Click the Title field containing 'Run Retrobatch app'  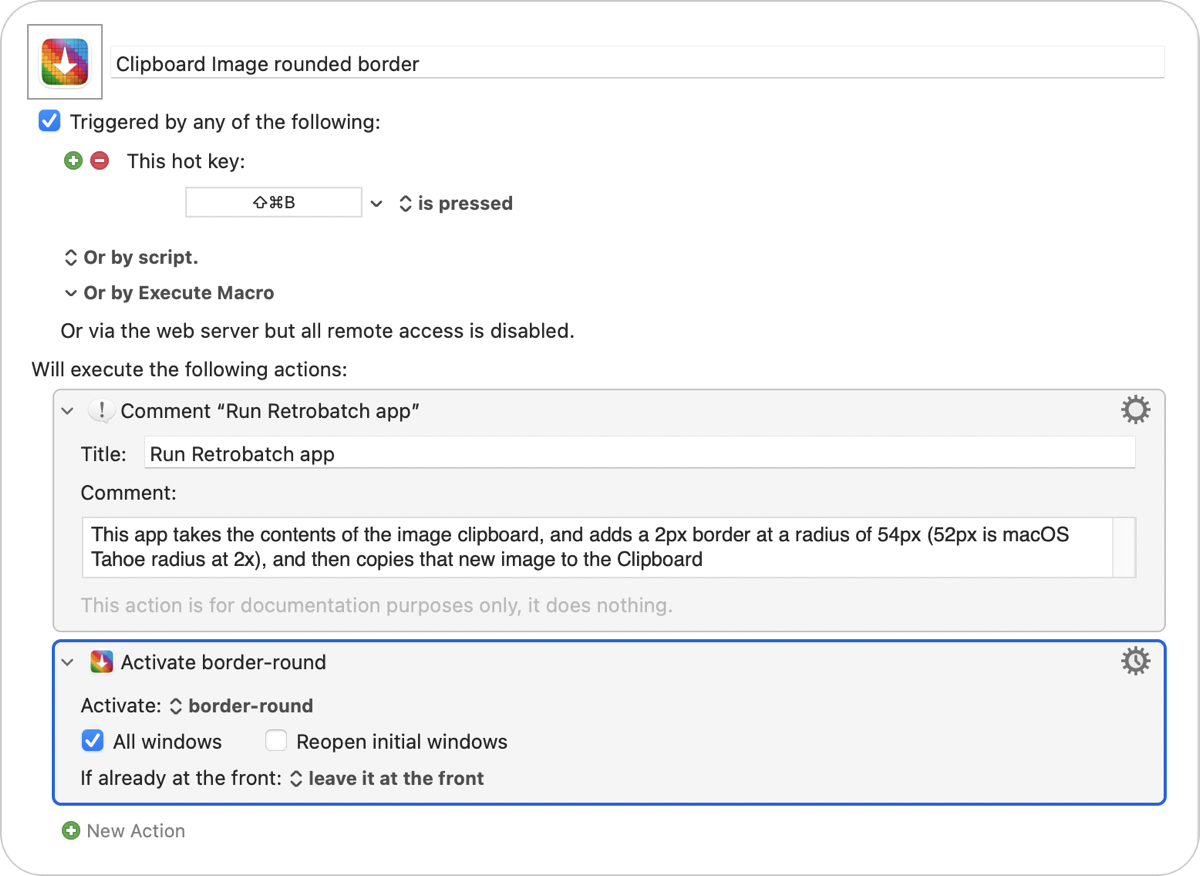tap(400, 452)
